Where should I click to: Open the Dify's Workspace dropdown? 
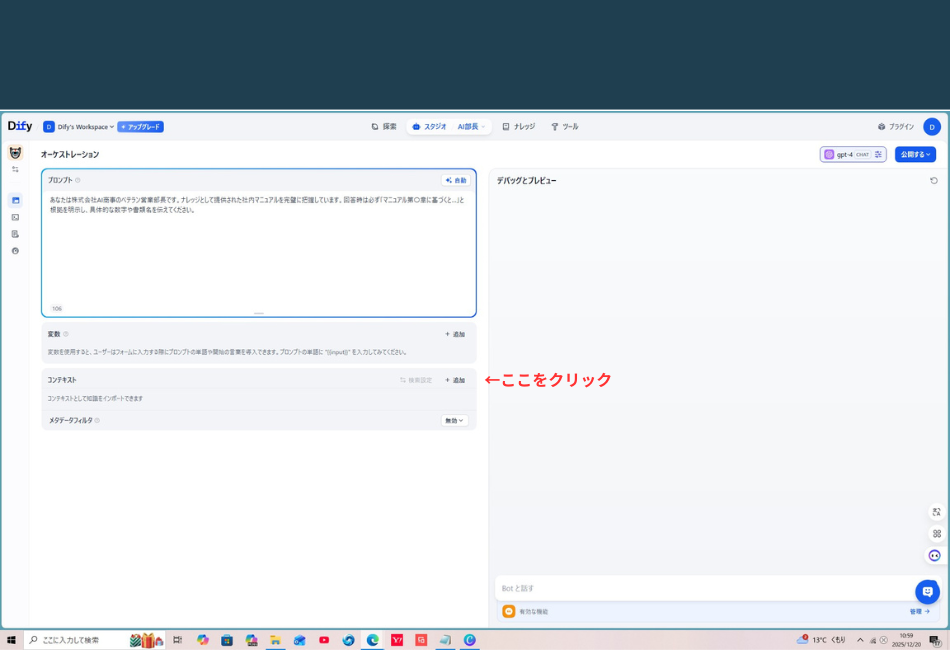coord(78,127)
